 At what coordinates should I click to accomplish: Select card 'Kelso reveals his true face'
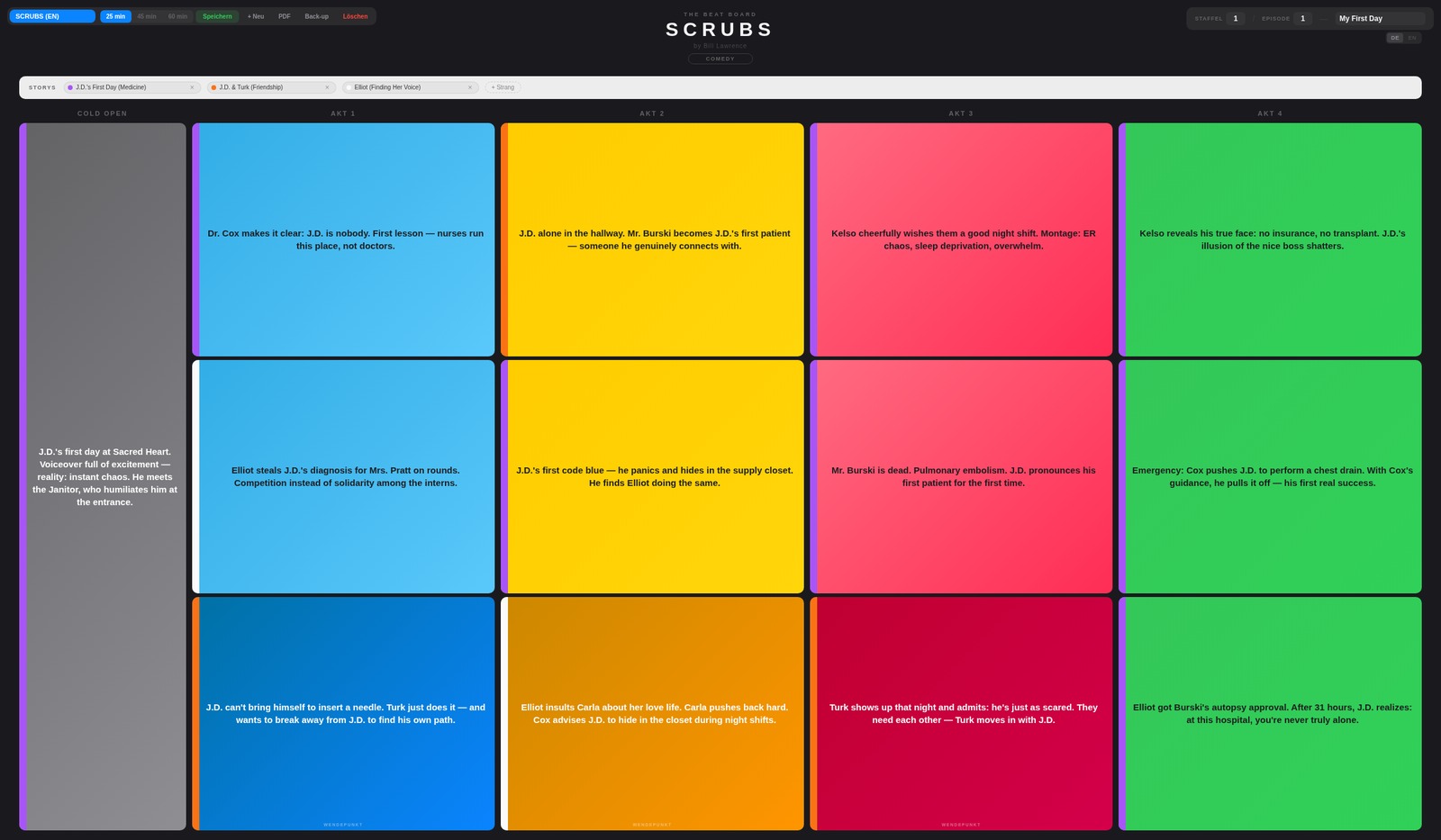coord(1270,239)
